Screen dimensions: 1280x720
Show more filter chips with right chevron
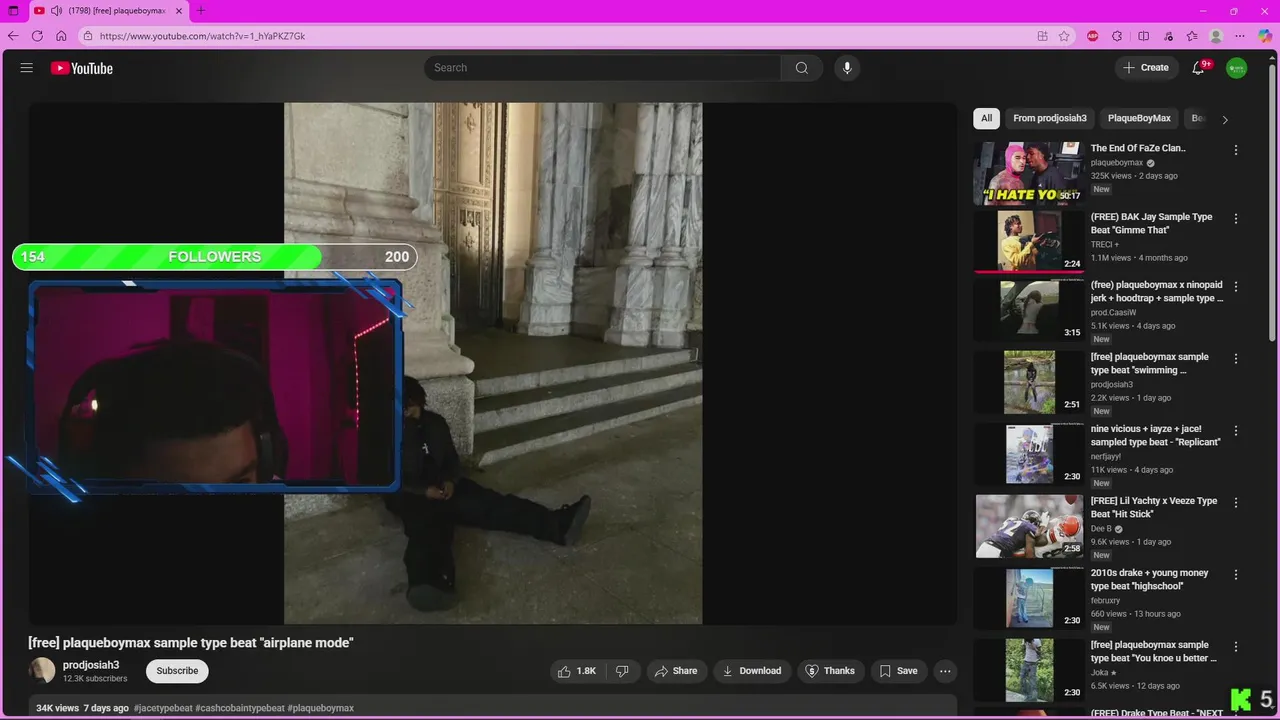click(x=1225, y=119)
